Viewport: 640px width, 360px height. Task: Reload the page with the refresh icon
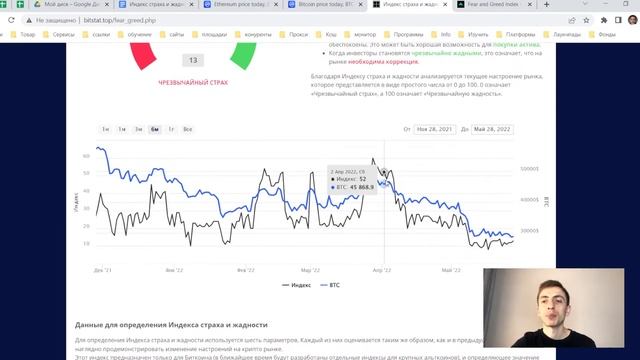coord(11,20)
